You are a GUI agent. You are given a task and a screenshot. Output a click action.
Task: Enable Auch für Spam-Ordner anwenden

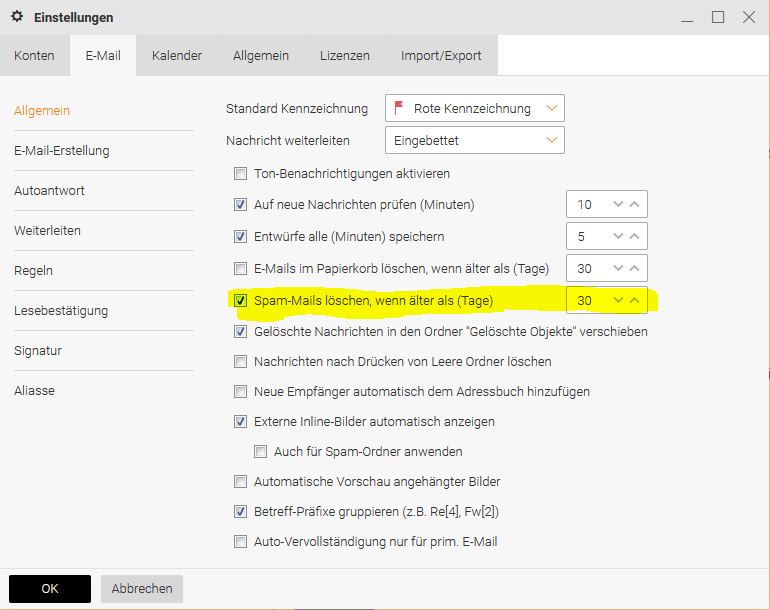point(260,451)
